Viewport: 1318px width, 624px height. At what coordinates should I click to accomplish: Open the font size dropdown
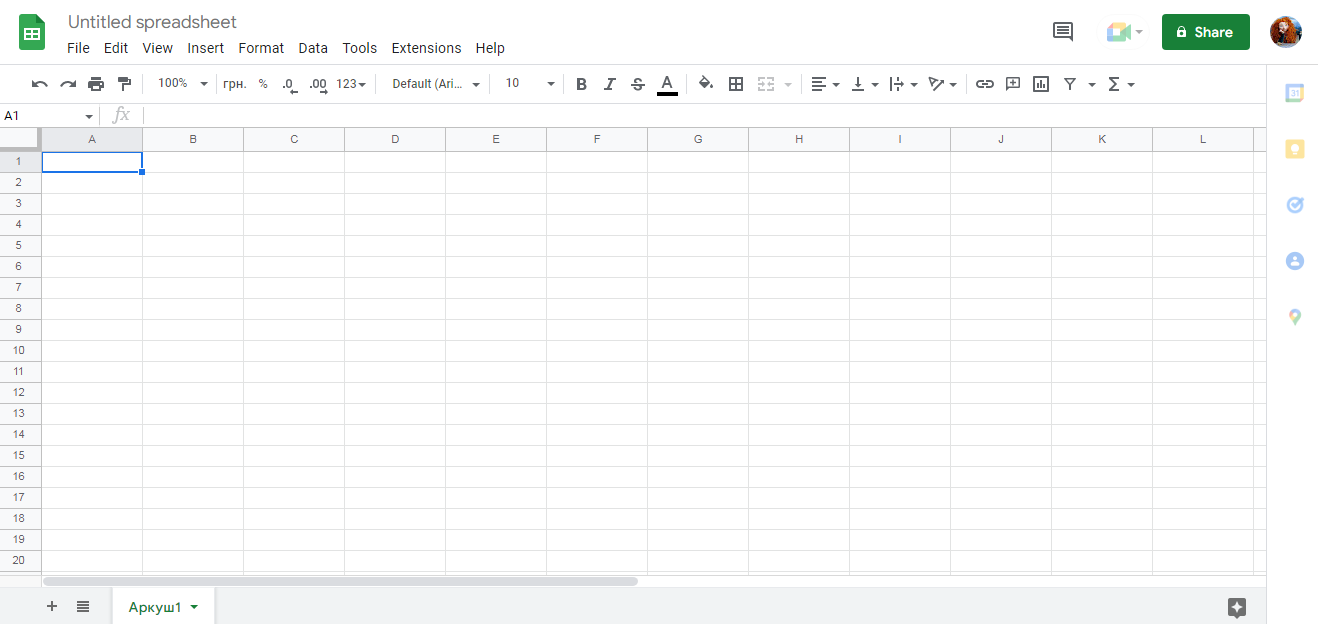[x=527, y=84]
